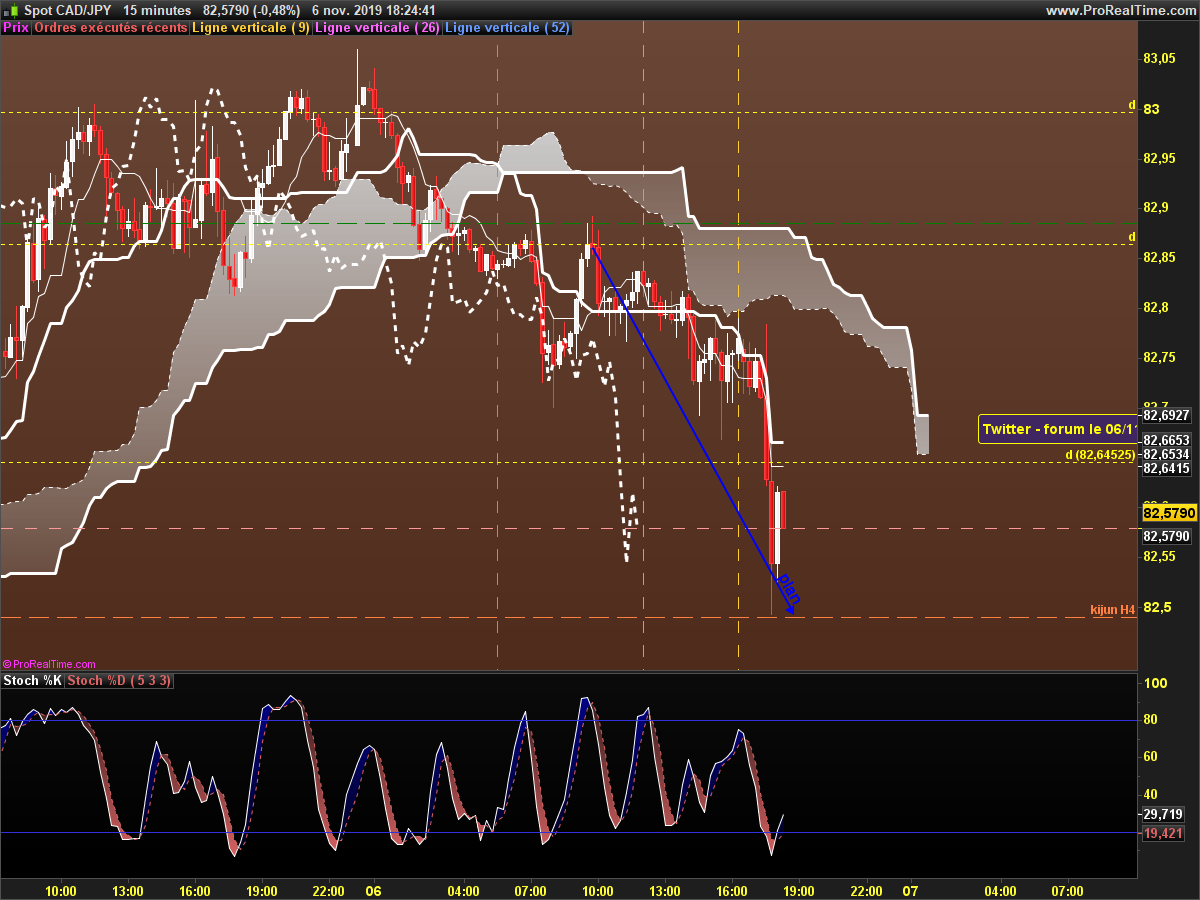Select the Stoch %D (5 3 3) label
The height and width of the screenshot is (900, 1200).
click(x=120, y=681)
